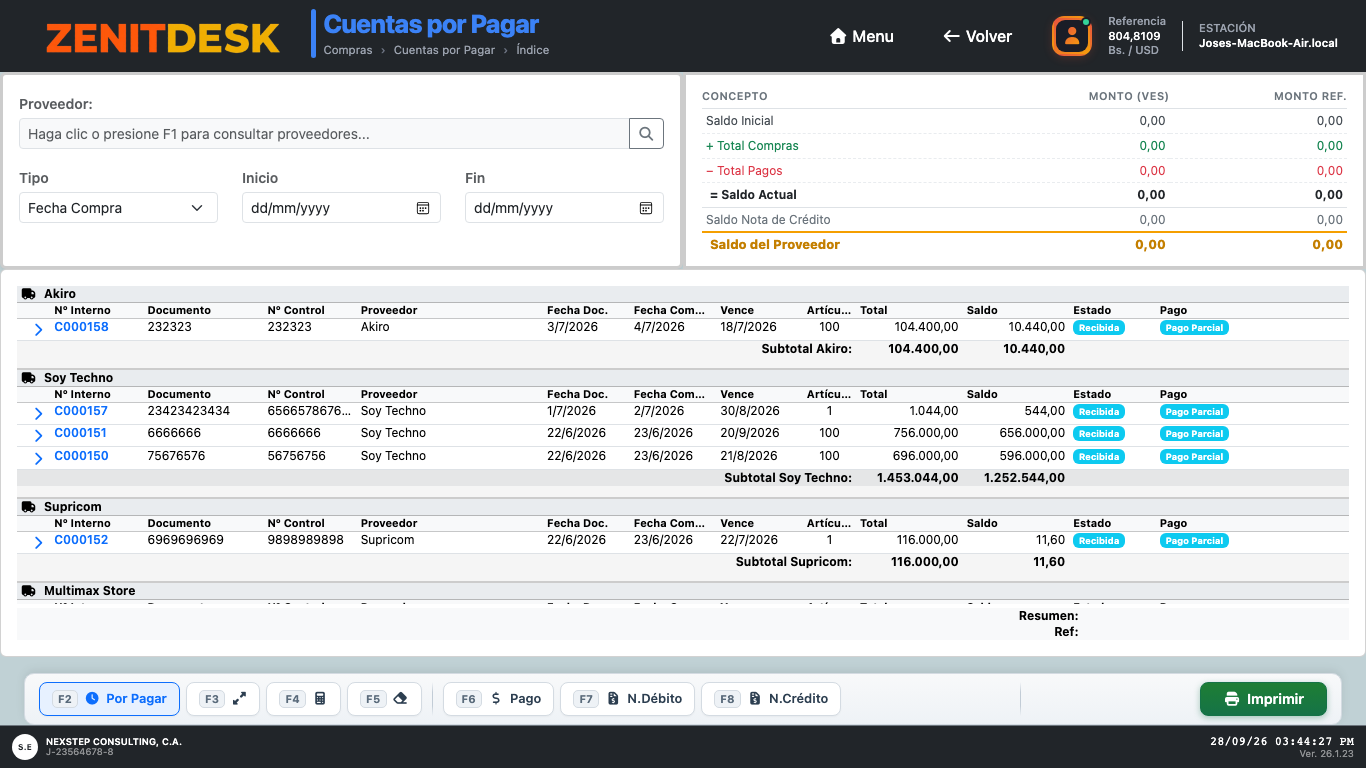Open the Tipo Fecha Compra dropdown

(x=118, y=208)
